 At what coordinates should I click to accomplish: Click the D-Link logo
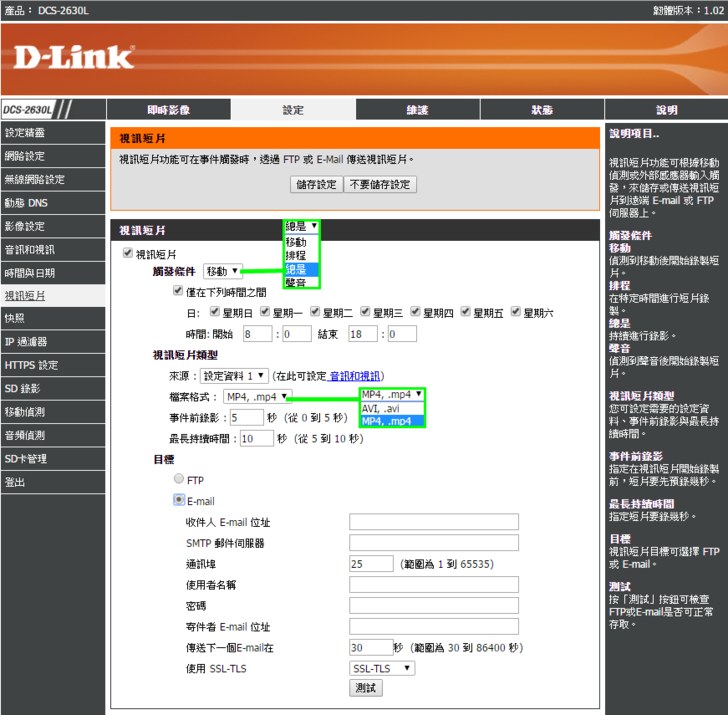tap(74, 58)
